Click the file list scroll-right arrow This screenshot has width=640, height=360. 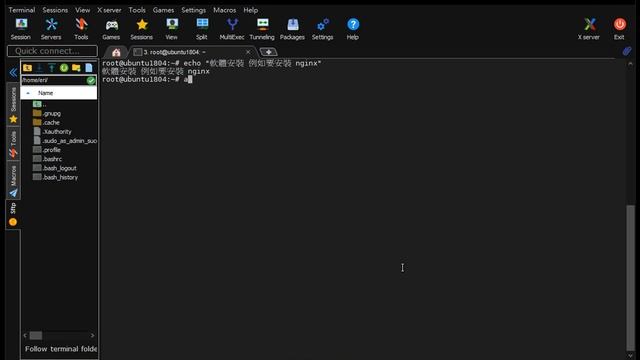click(x=93, y=336)
